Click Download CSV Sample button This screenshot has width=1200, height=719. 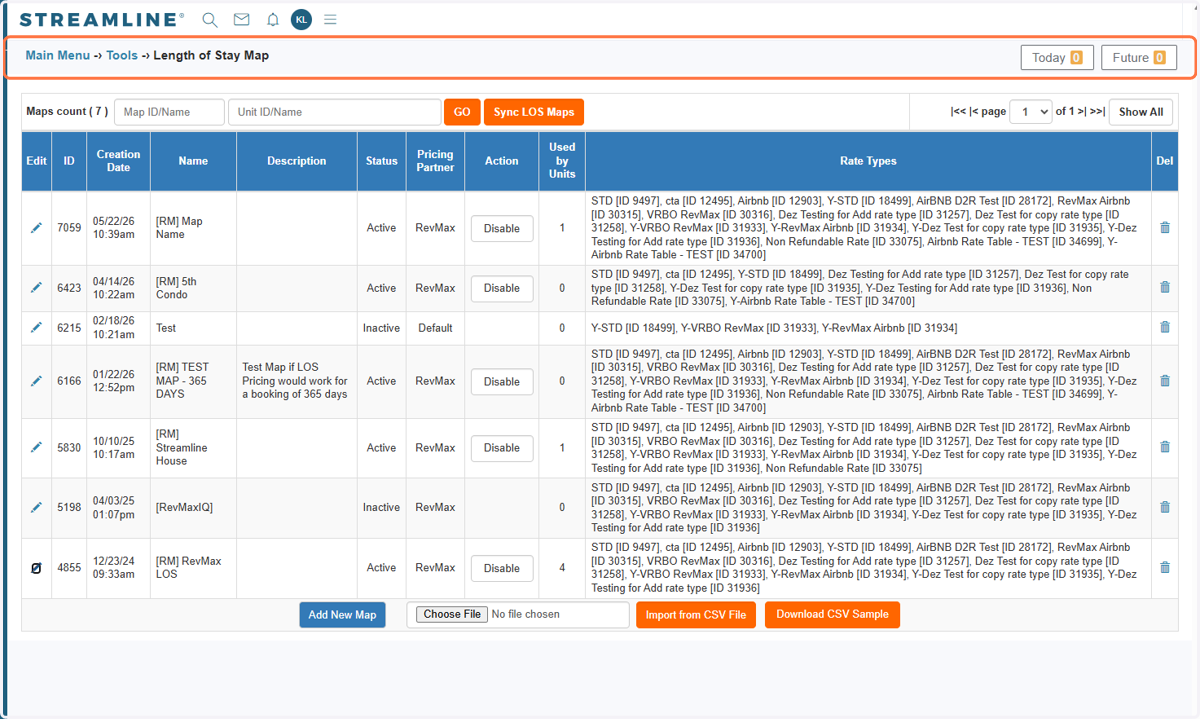[832, 615]
